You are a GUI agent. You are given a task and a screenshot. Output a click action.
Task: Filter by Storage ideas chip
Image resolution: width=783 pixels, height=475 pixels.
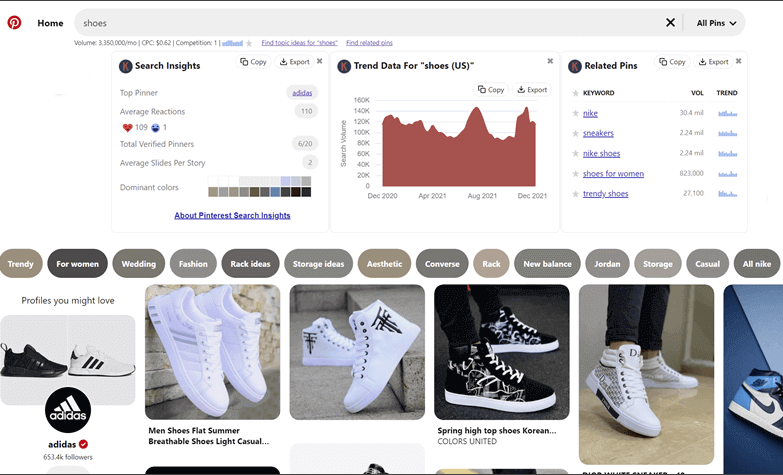point(319,263)
